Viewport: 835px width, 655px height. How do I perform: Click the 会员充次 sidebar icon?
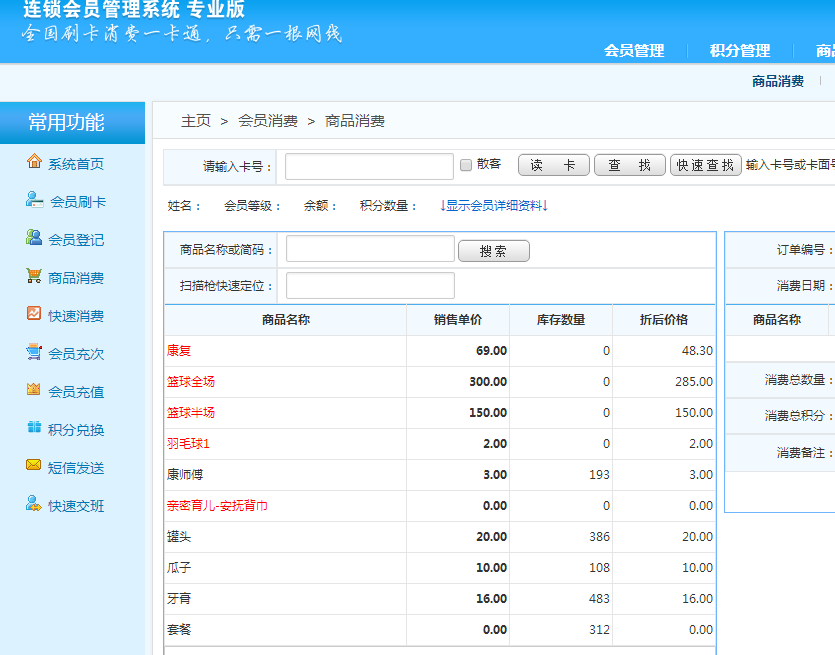coord(34,352)
